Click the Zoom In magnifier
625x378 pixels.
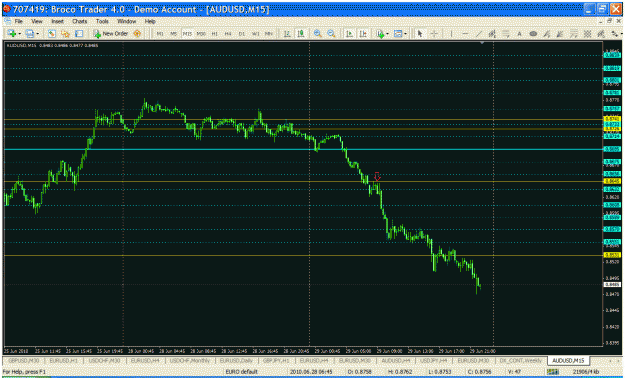tap(318, 34)
